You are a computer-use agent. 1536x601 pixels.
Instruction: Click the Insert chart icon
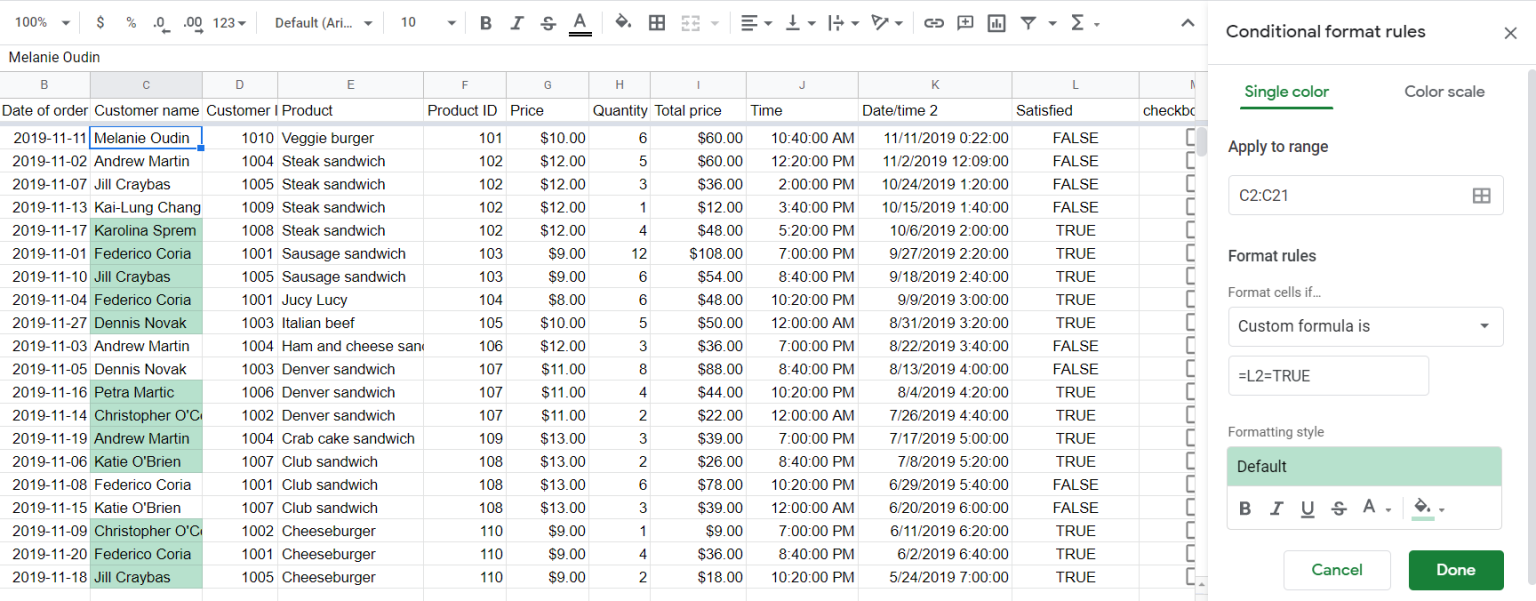tap(996, 22)
